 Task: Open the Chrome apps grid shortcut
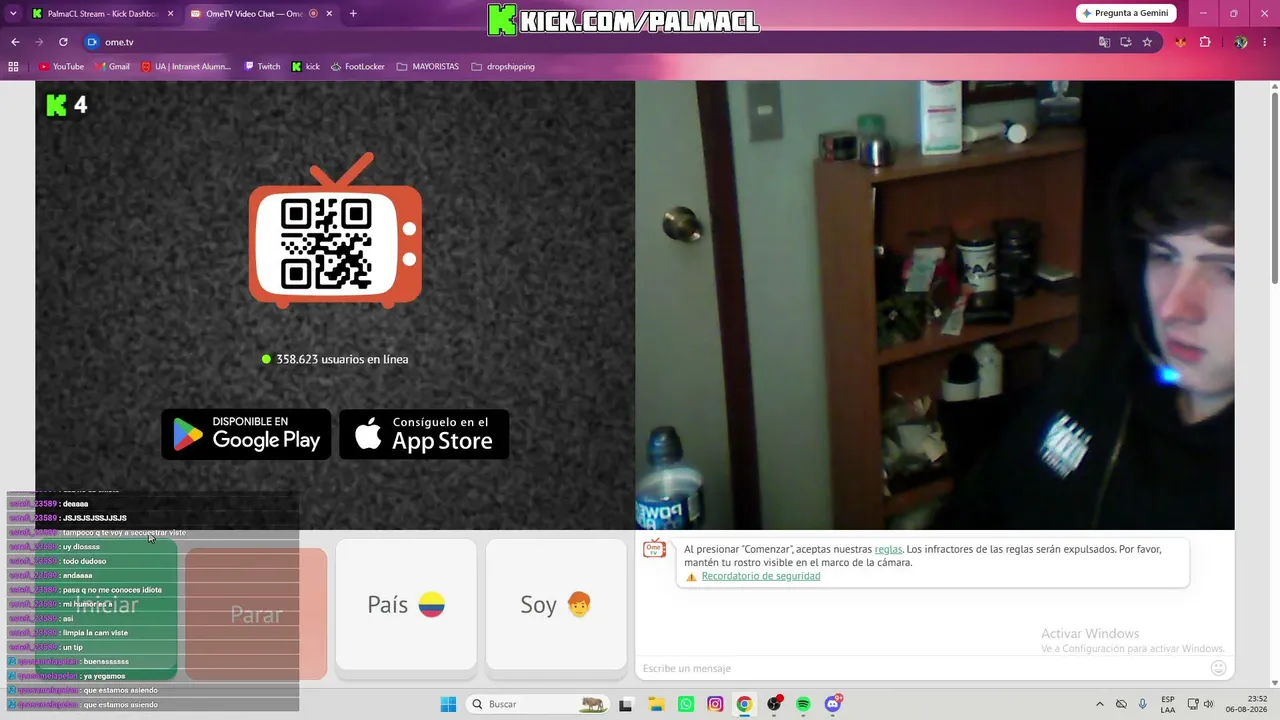point(13,67)
